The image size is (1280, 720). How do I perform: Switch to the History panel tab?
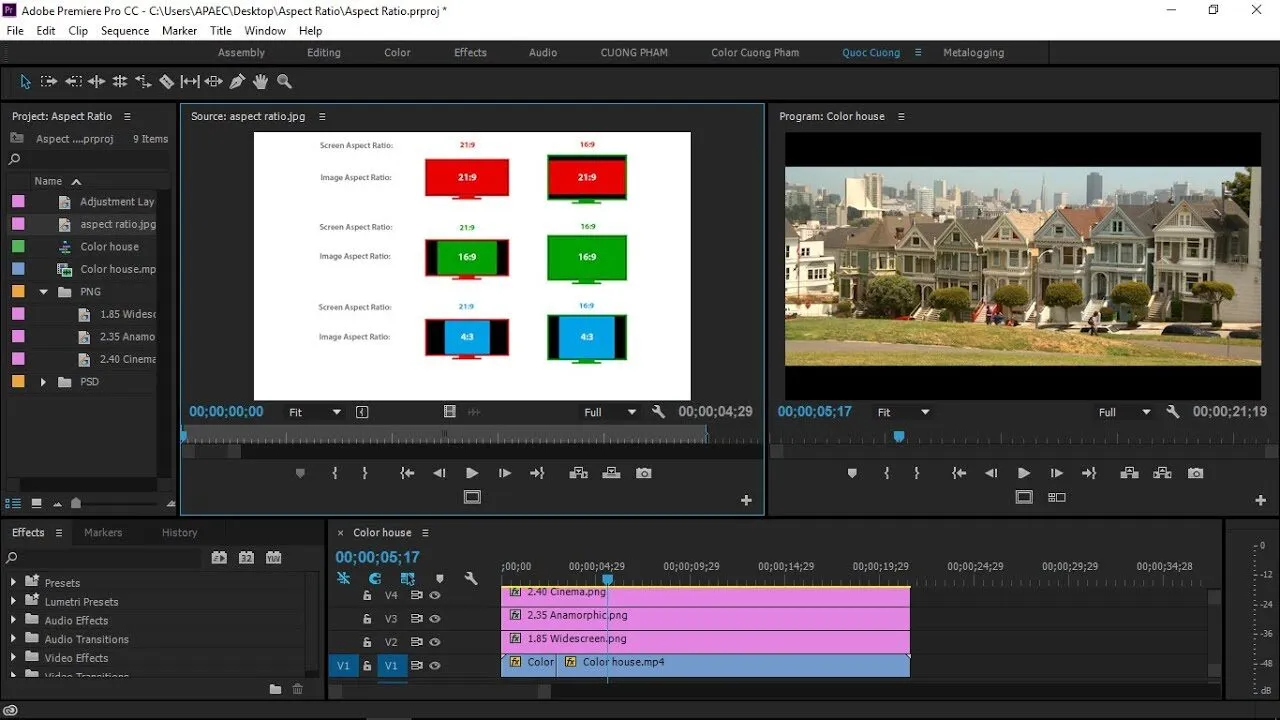180,533
